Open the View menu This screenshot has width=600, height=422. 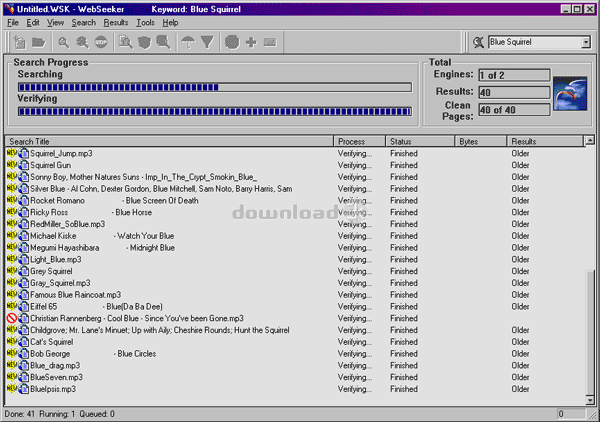[x=55, y=23]
